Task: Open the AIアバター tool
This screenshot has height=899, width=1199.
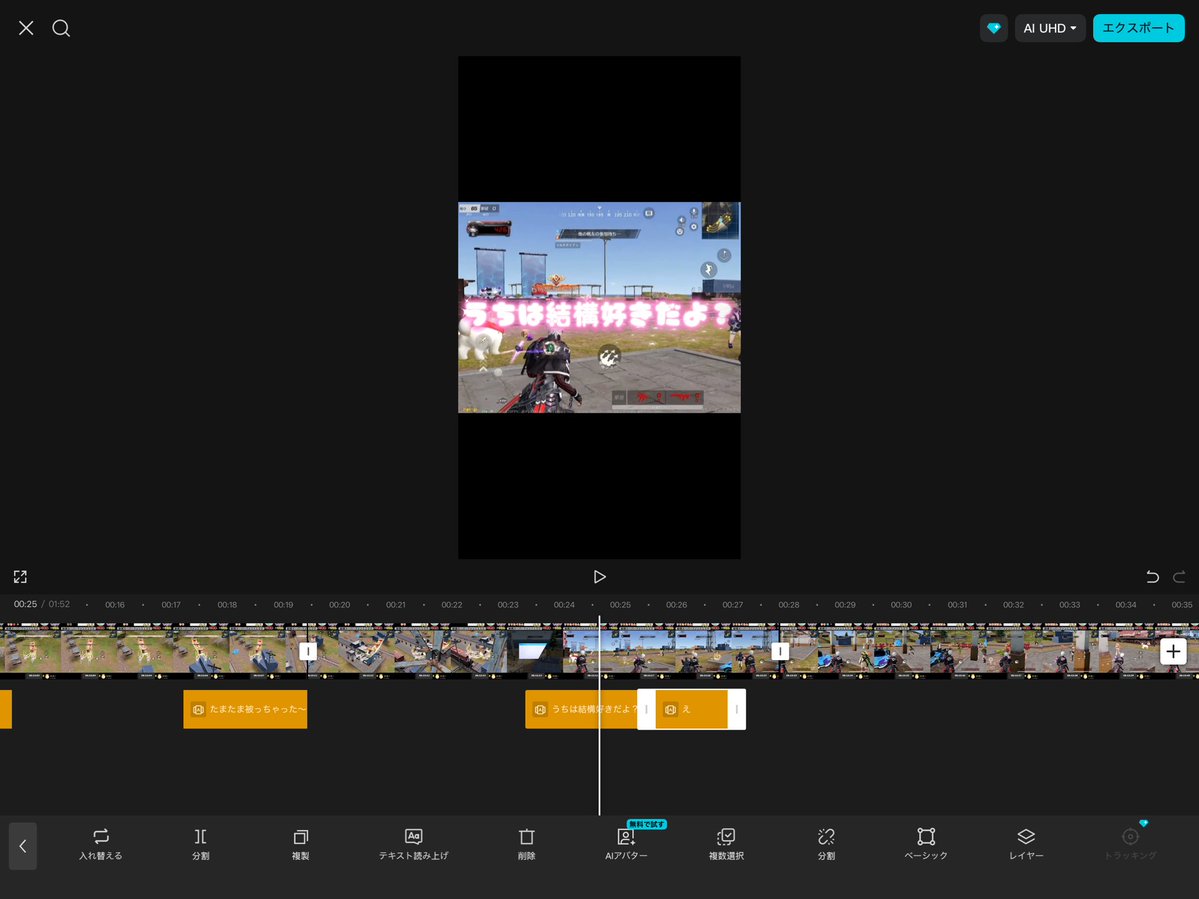Action: (x=626, y=844)
